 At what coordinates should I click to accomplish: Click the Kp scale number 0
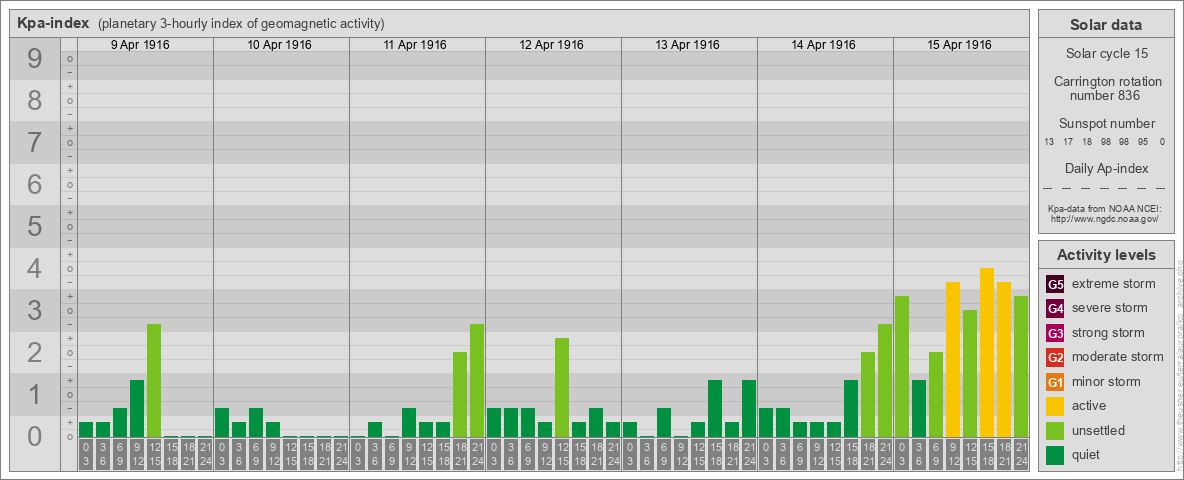click(34, 436)
